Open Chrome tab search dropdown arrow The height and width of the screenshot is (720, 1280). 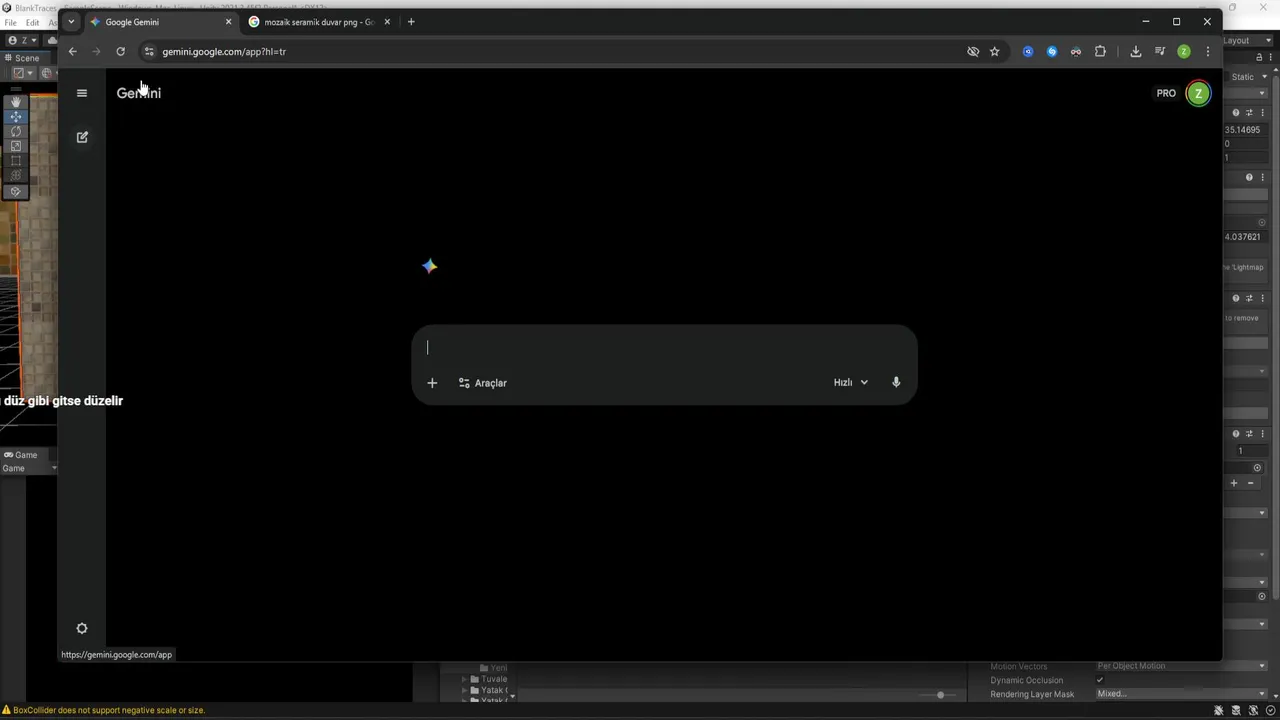70,21
